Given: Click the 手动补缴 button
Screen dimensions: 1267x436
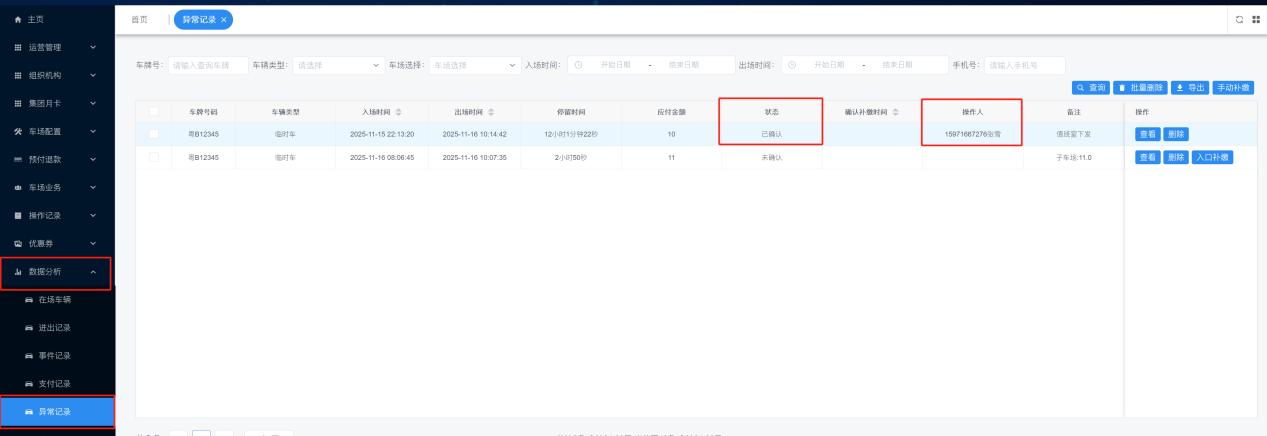Looking at the screenshot, I should (x=1235, y=87).
